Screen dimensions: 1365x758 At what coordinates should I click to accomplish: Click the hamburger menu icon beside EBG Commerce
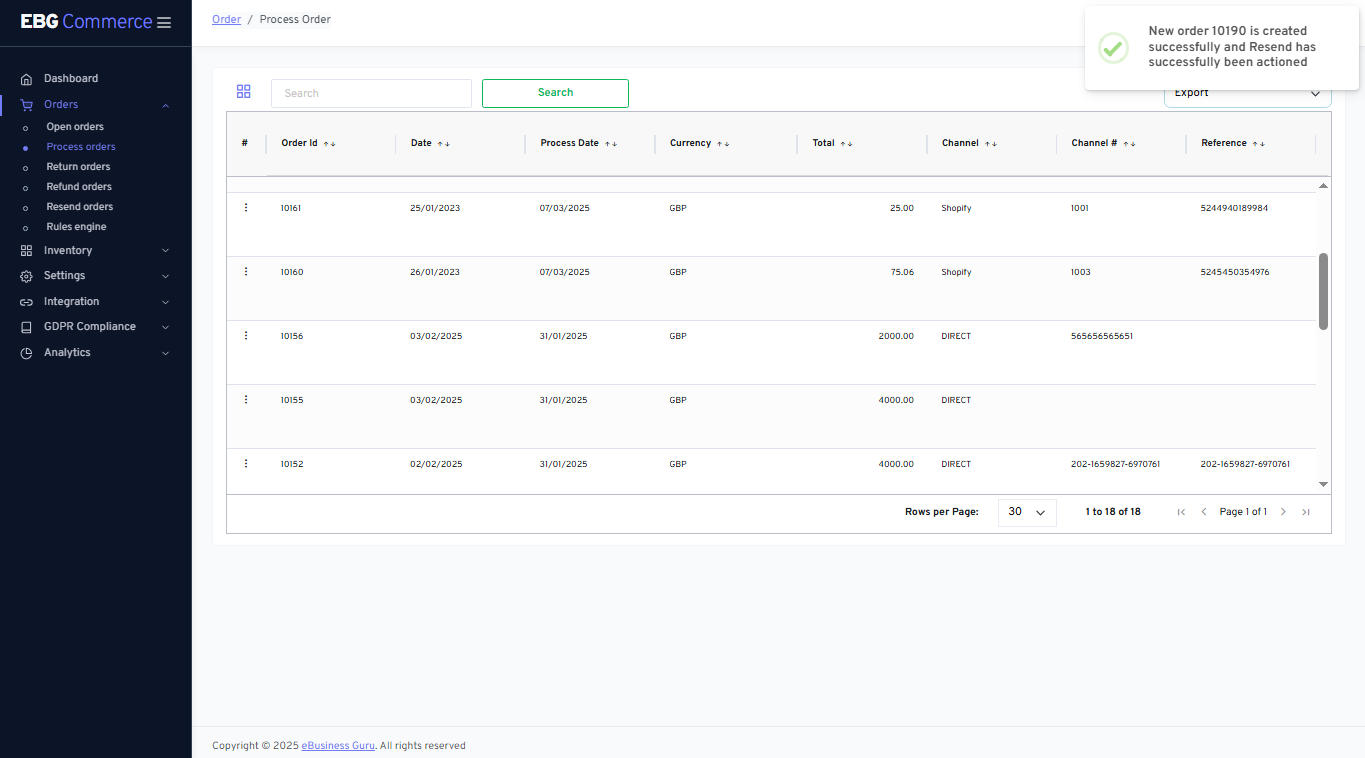pyautogui.click(x=164, y=23)
